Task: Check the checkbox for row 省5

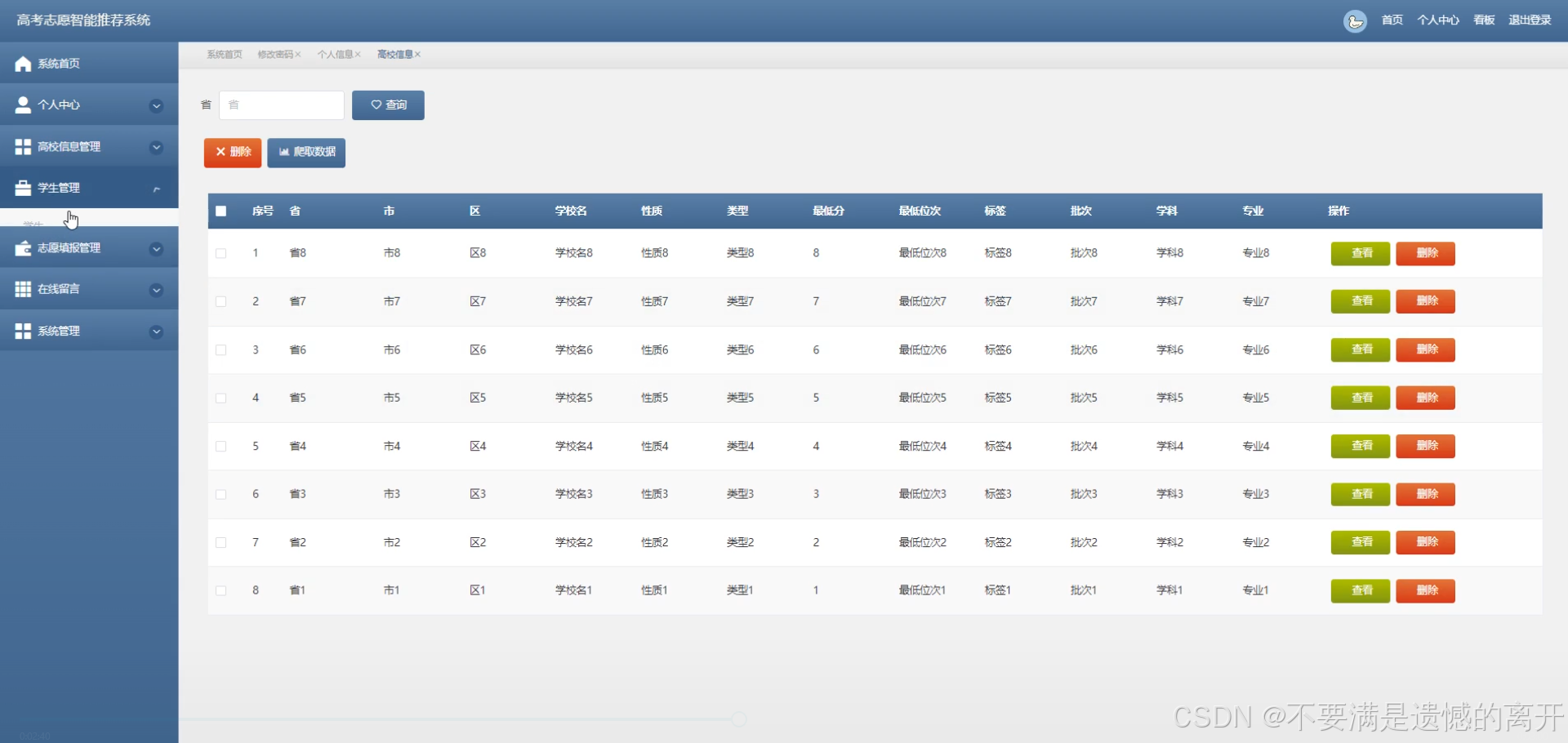Action: (x=220, y=398)
